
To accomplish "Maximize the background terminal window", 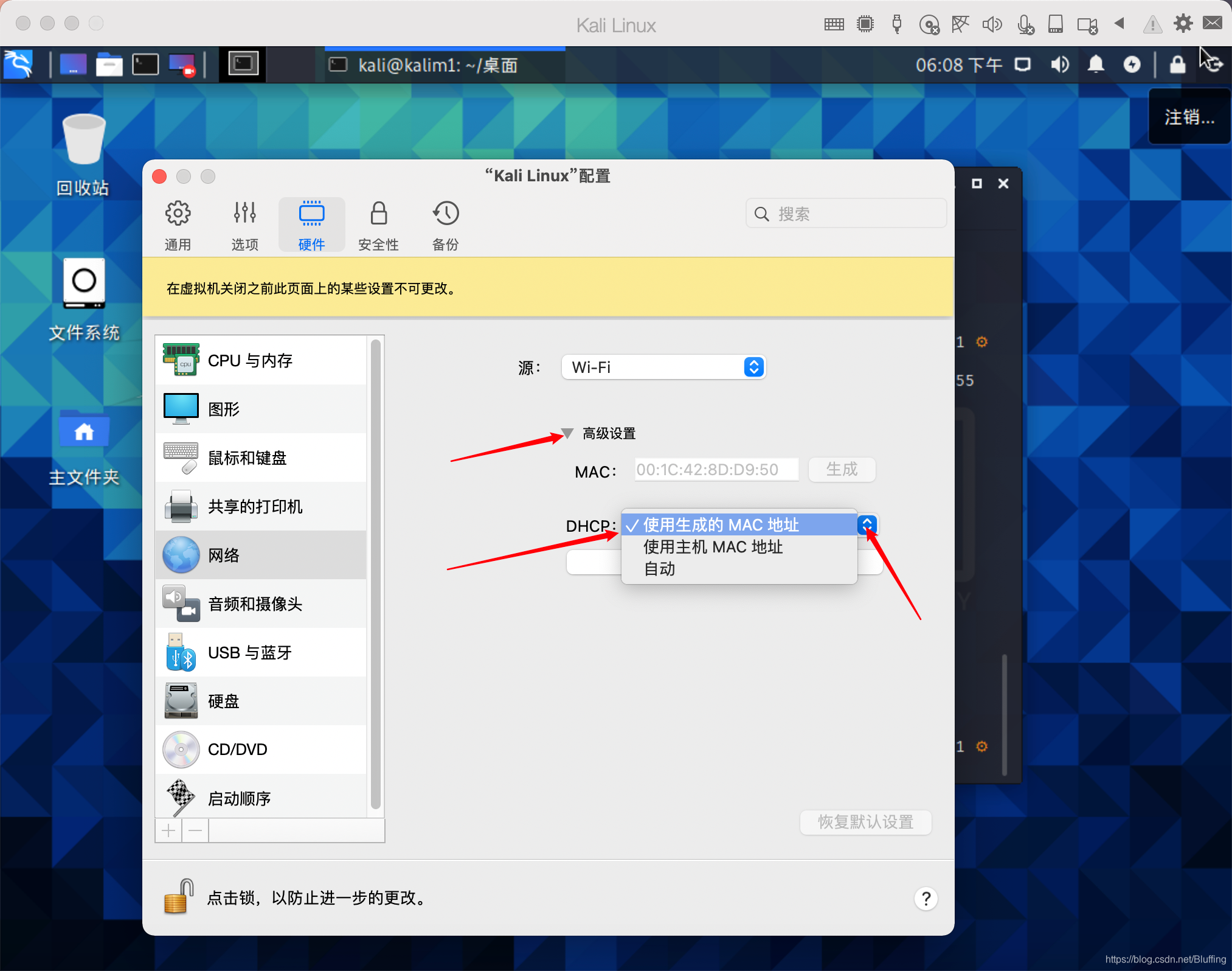I will [x=977, y=183].
